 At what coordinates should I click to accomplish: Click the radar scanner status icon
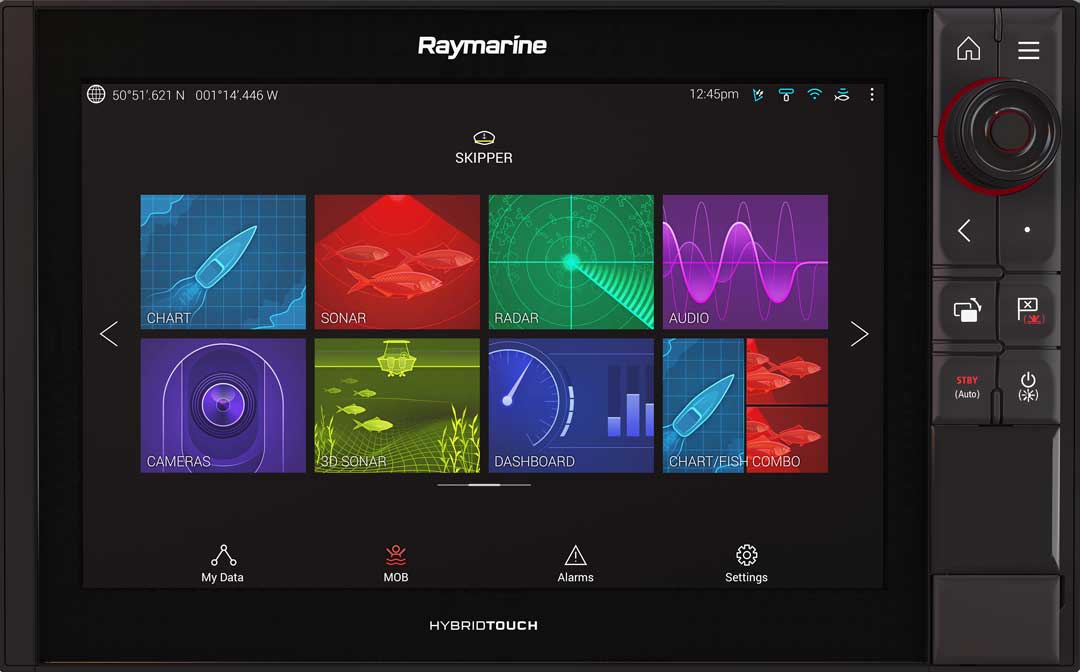tap(786, 95)
